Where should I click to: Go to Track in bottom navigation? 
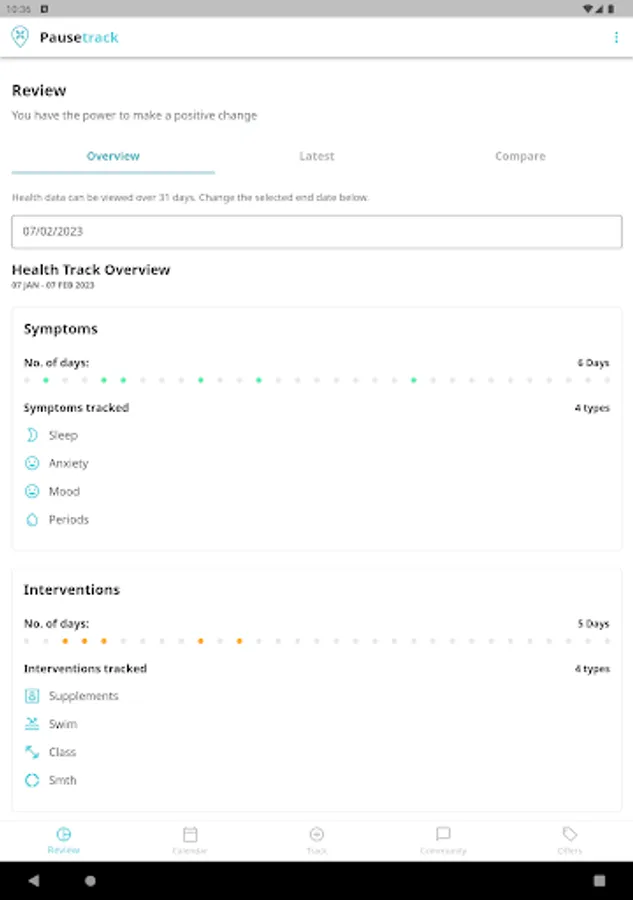coord(316,840)
